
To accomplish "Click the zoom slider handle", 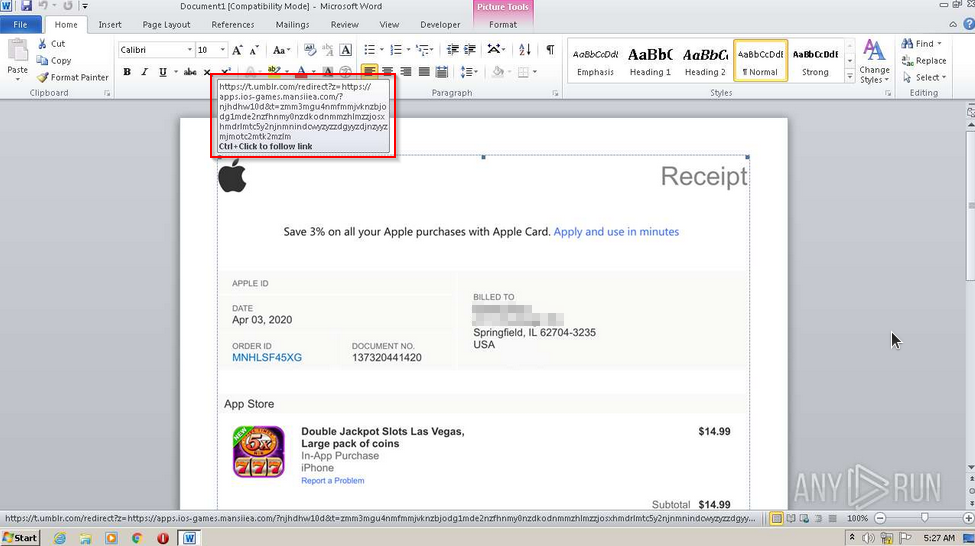I will (925, 518).
